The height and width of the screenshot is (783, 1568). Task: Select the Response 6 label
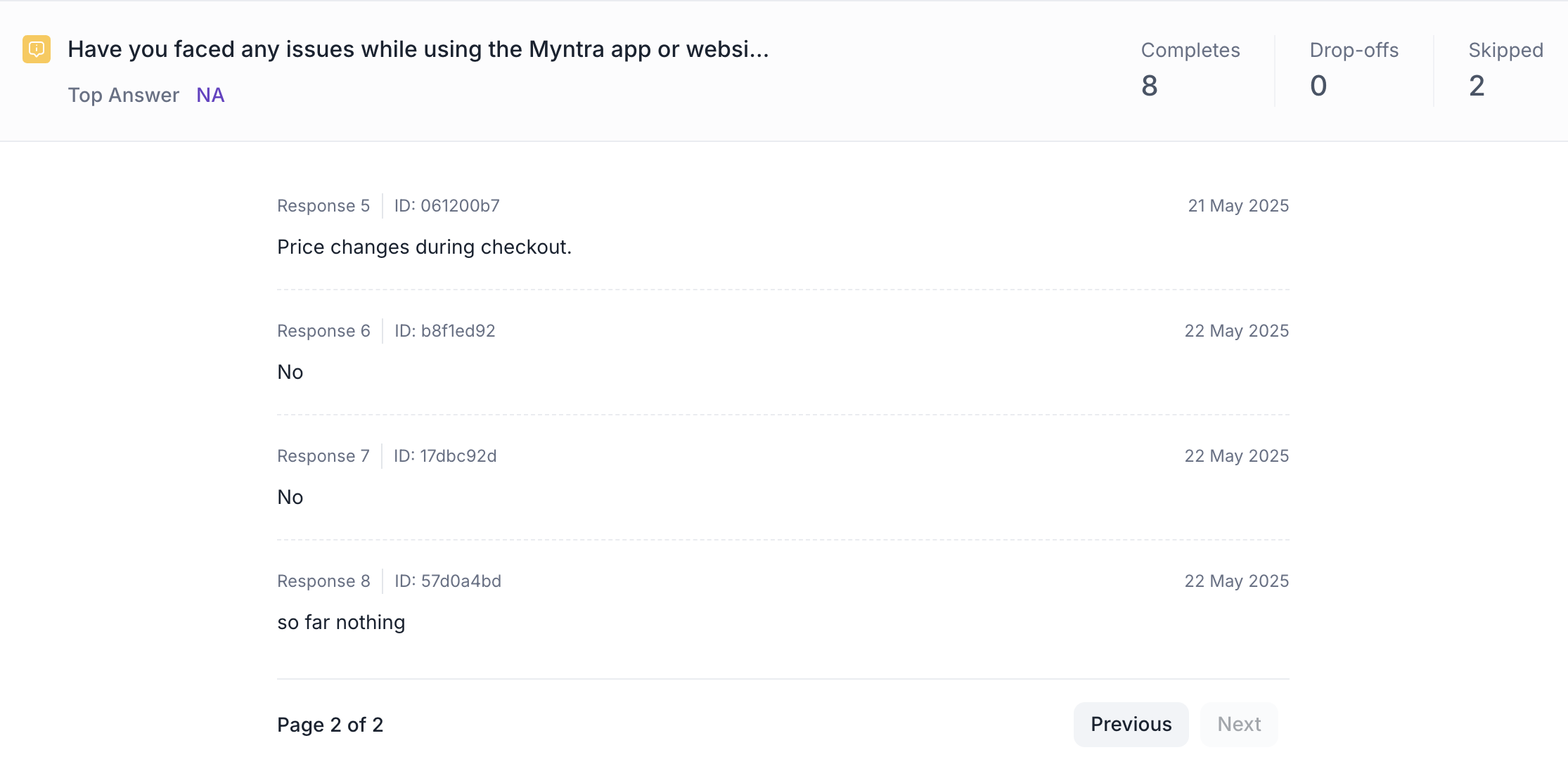tap(323, 331)
